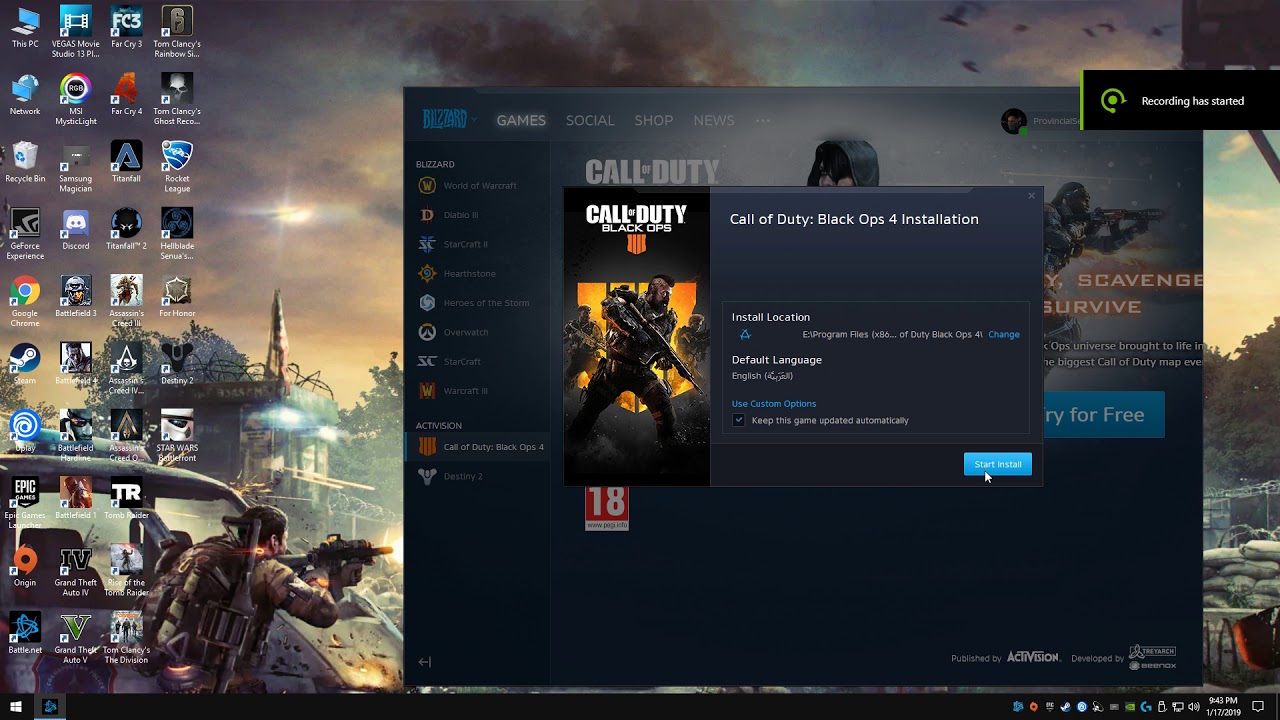This screenshot has height=720, width=1280.
Task: Open the Blizzard logo dropdown menu
Action: pyautogui.click(x=449, y=120)
